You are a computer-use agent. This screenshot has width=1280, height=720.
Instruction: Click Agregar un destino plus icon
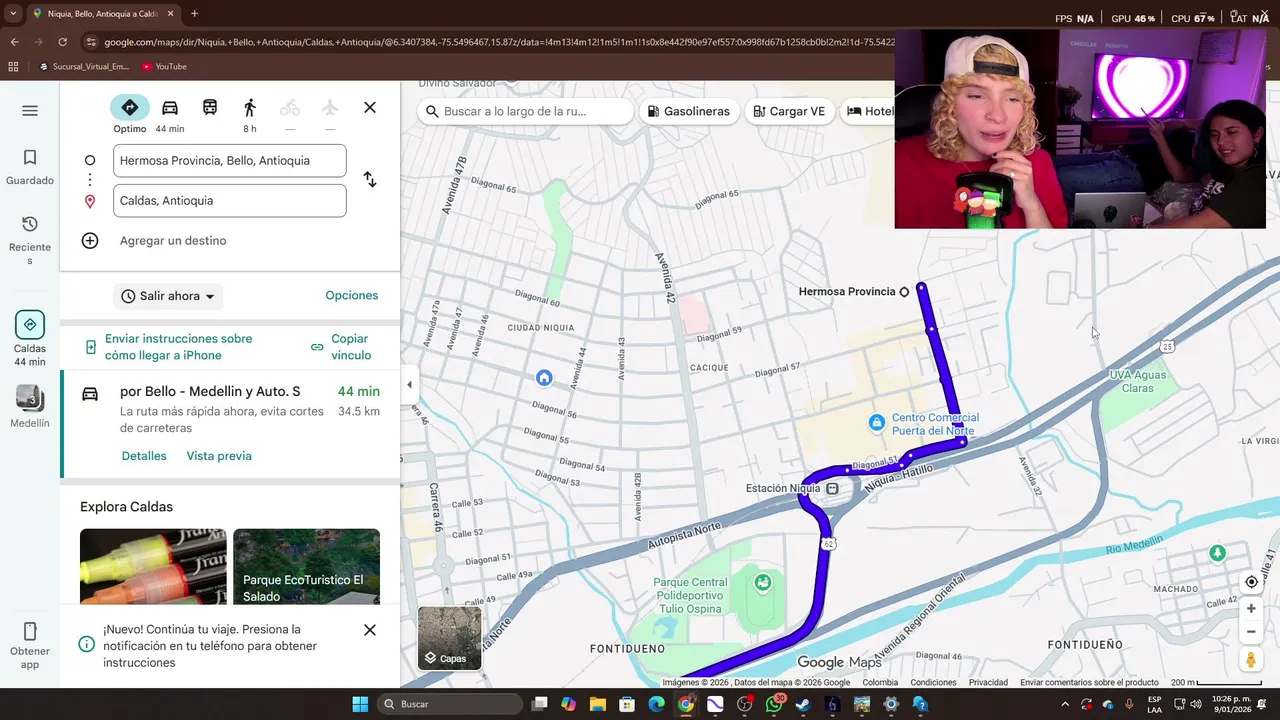pyautogui.click(x=90, y=240)
